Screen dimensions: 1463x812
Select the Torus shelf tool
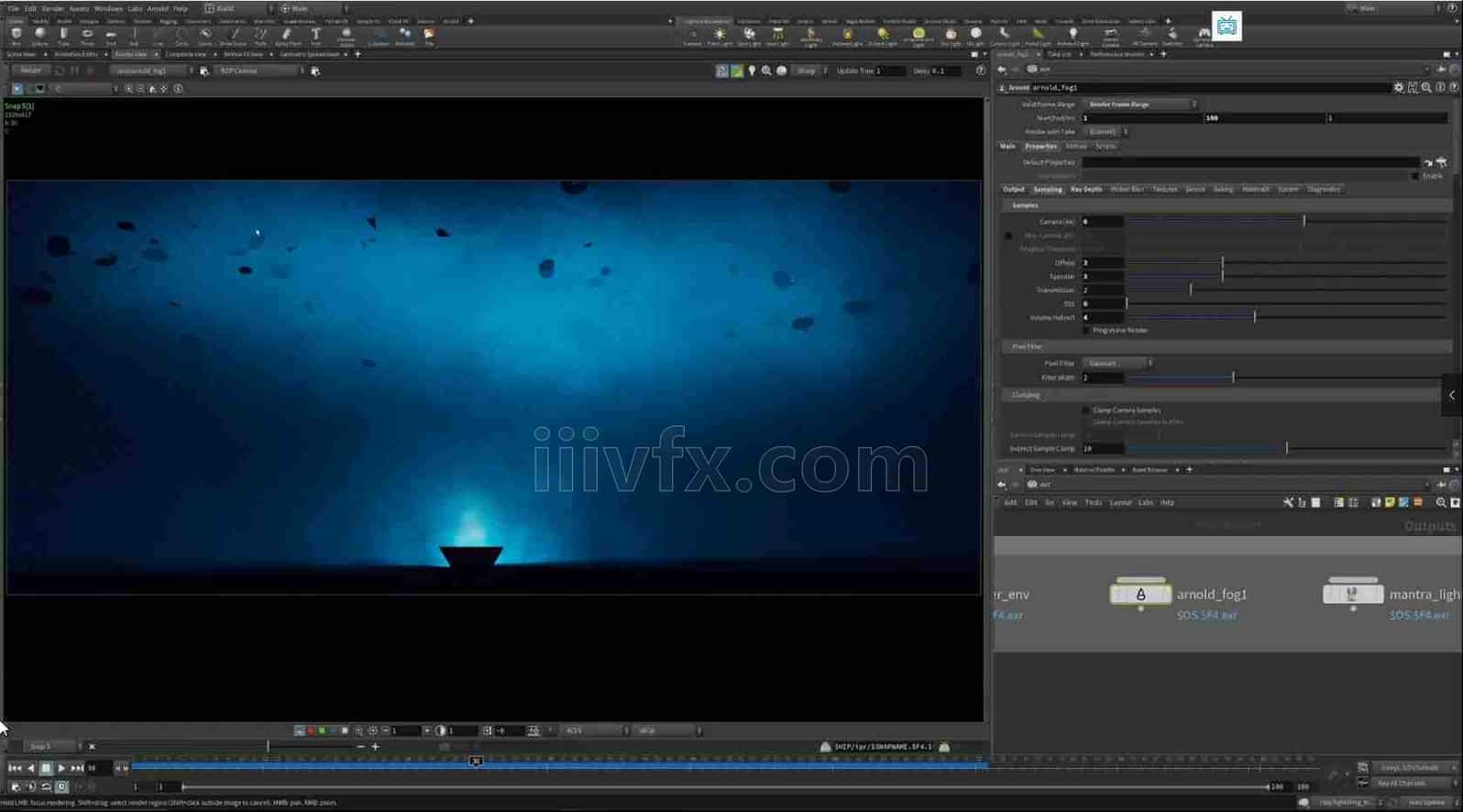pyautogui.click(x=87, y=36)
